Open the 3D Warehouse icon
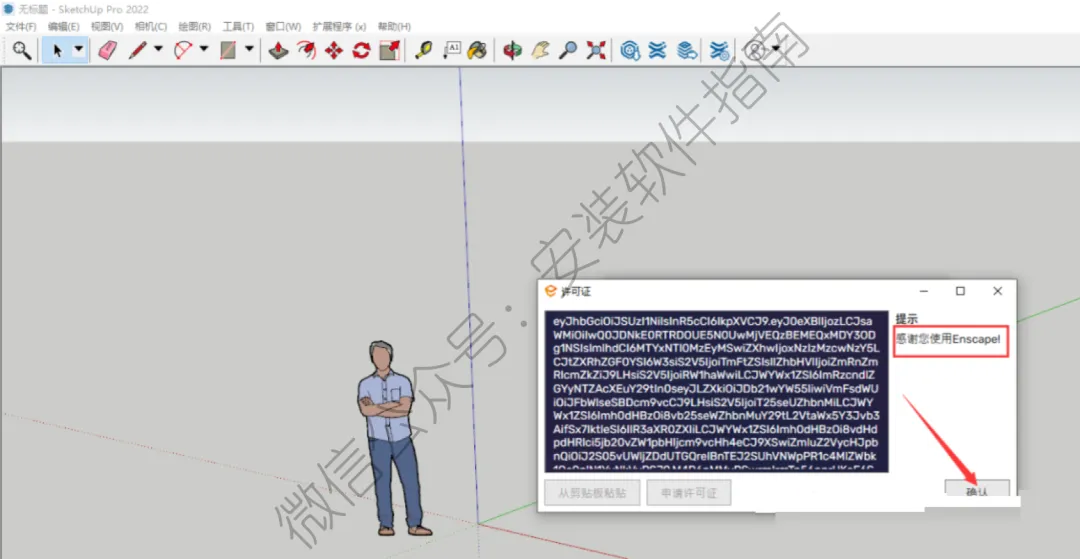 coord(630,50)
